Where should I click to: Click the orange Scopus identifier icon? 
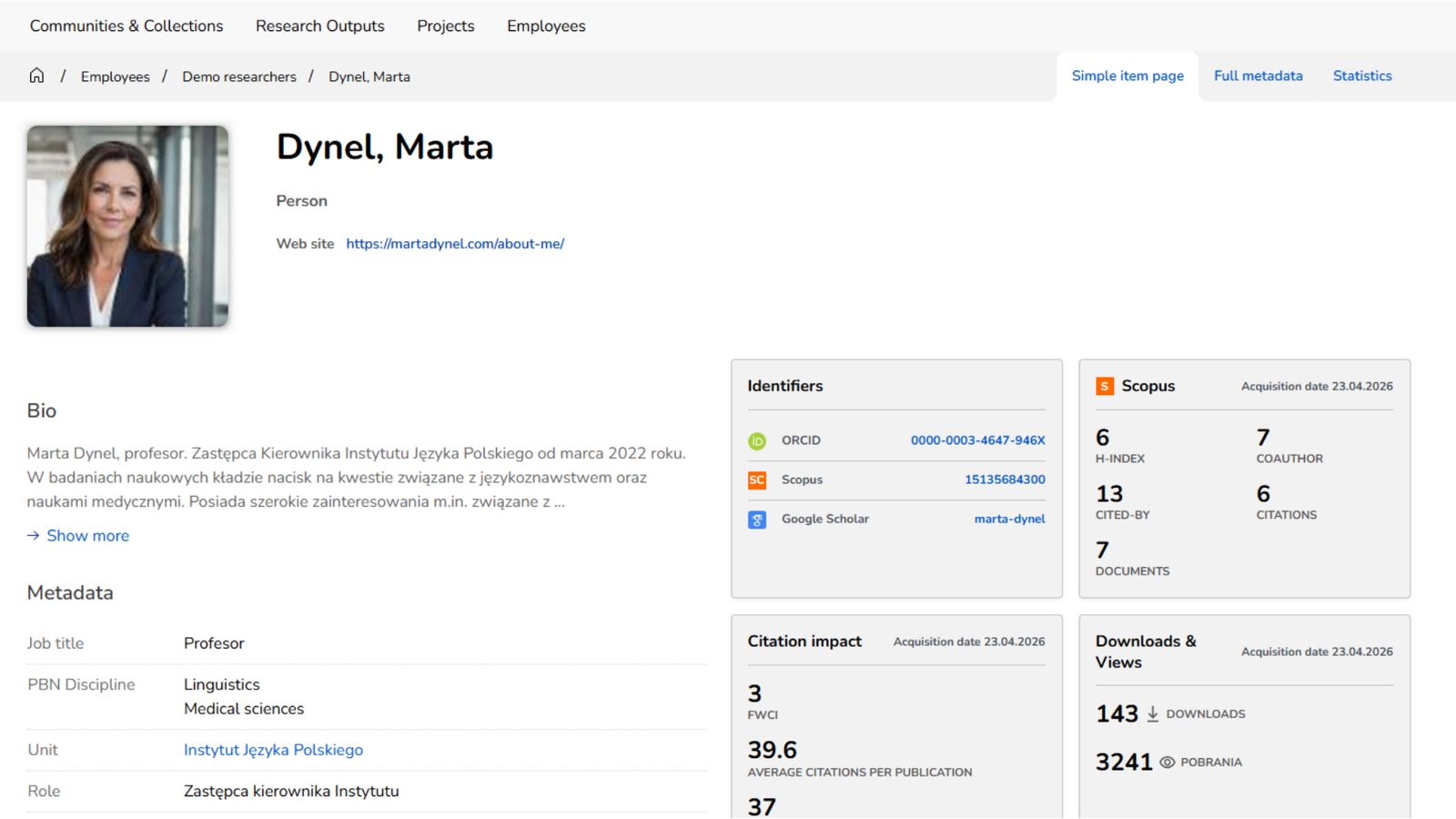point(757,480)
